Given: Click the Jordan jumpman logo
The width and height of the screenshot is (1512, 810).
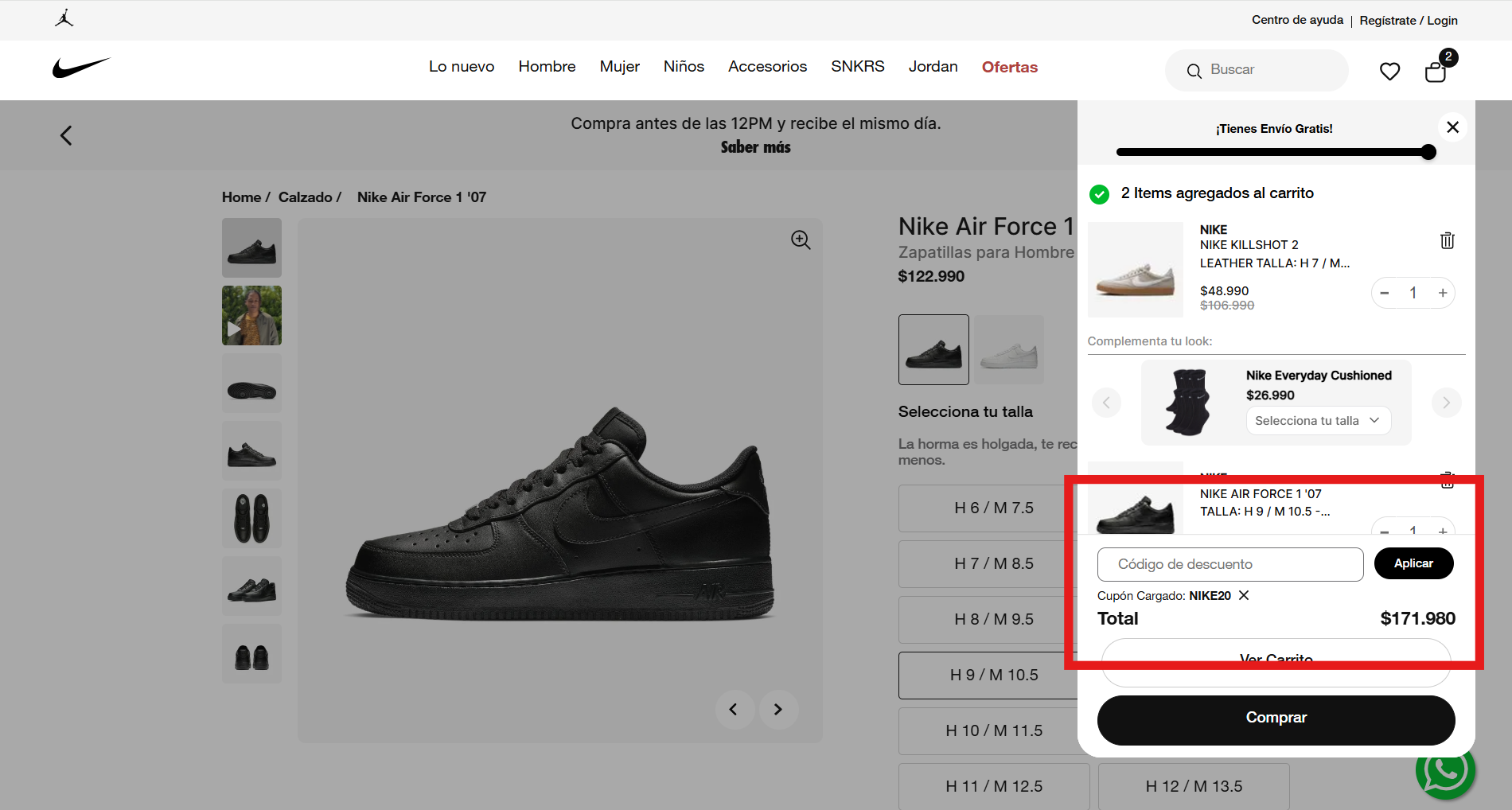Looking at the screenshot, I should coord(64,18).
